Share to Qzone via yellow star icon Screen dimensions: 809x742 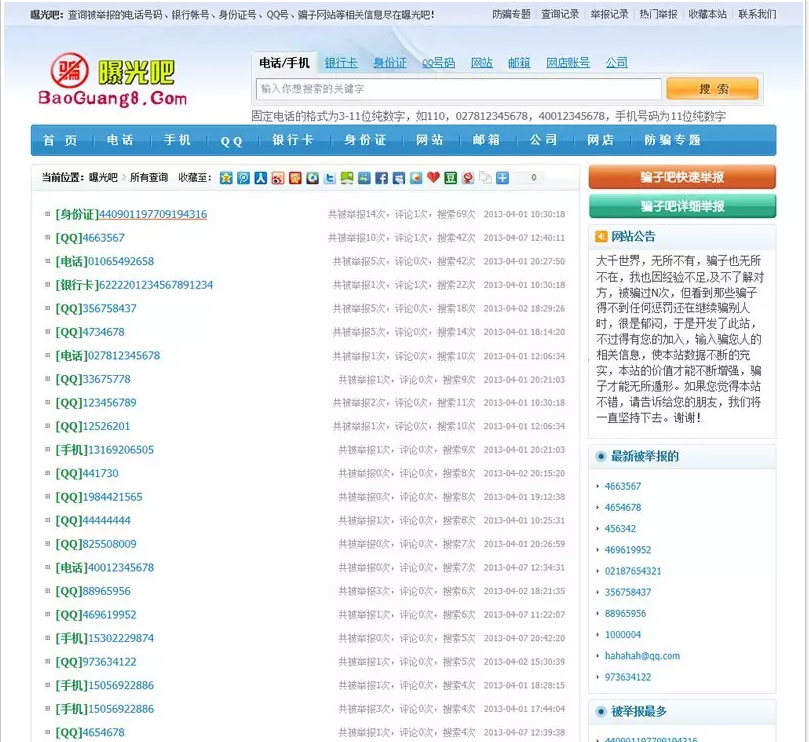point(226,178)
